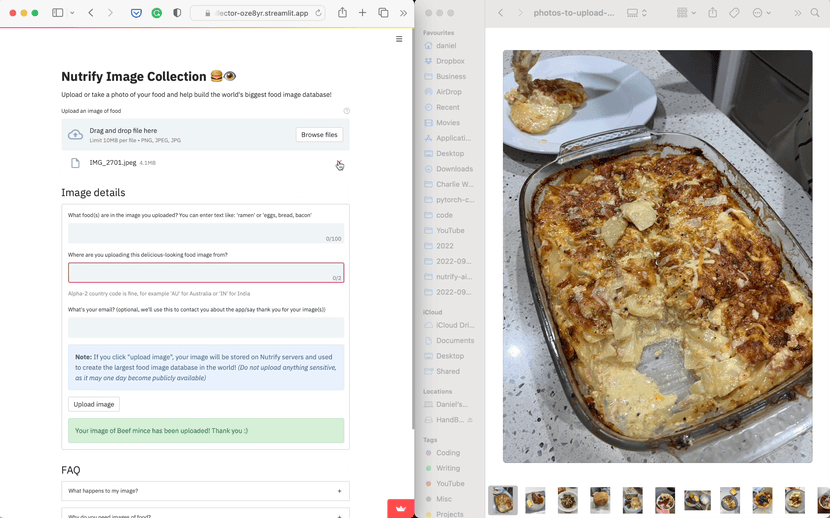Viewport: 830px width, 518px height.
Task: Click the Finder Share icon
Action: 712,12
